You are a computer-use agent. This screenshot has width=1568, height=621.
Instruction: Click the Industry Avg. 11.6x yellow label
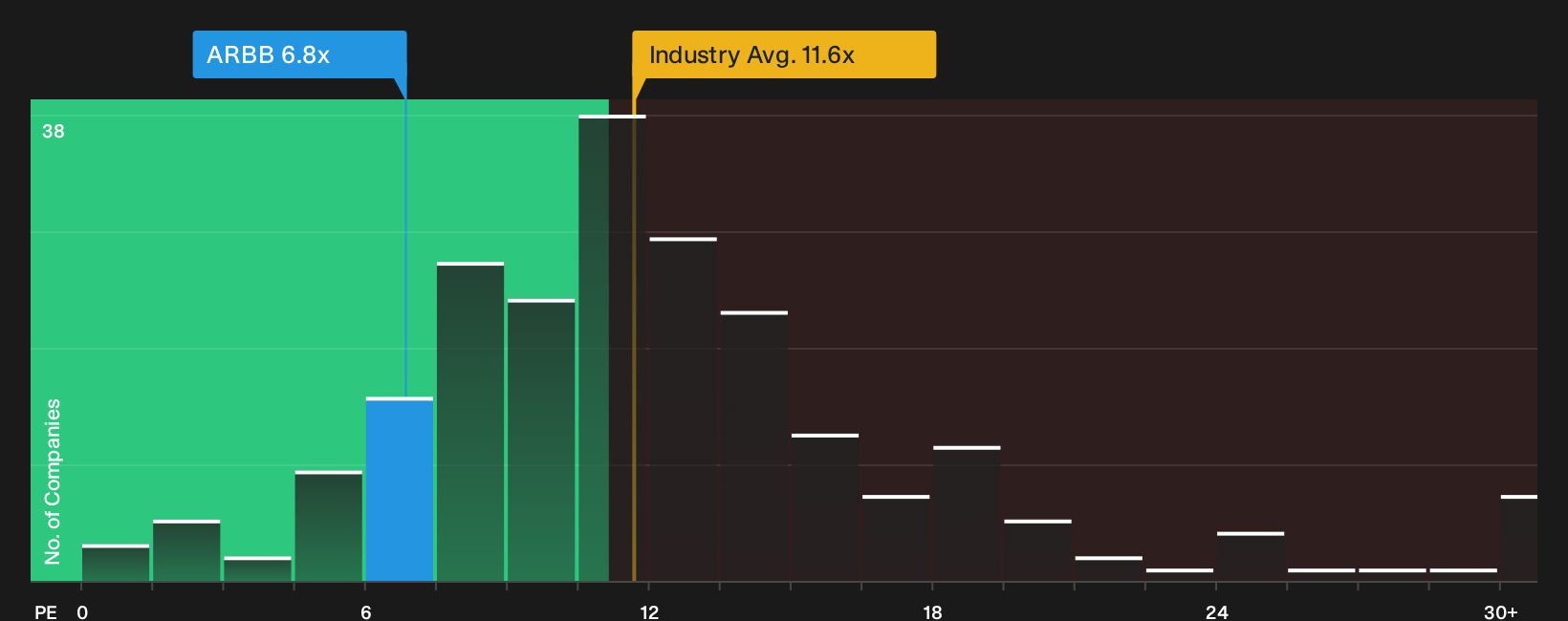784,54
